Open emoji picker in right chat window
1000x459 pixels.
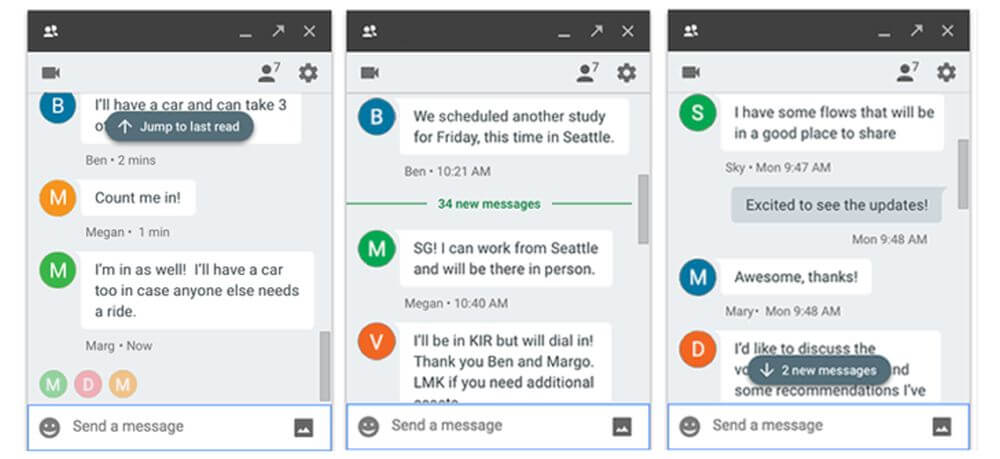click(x=690, y=427)
